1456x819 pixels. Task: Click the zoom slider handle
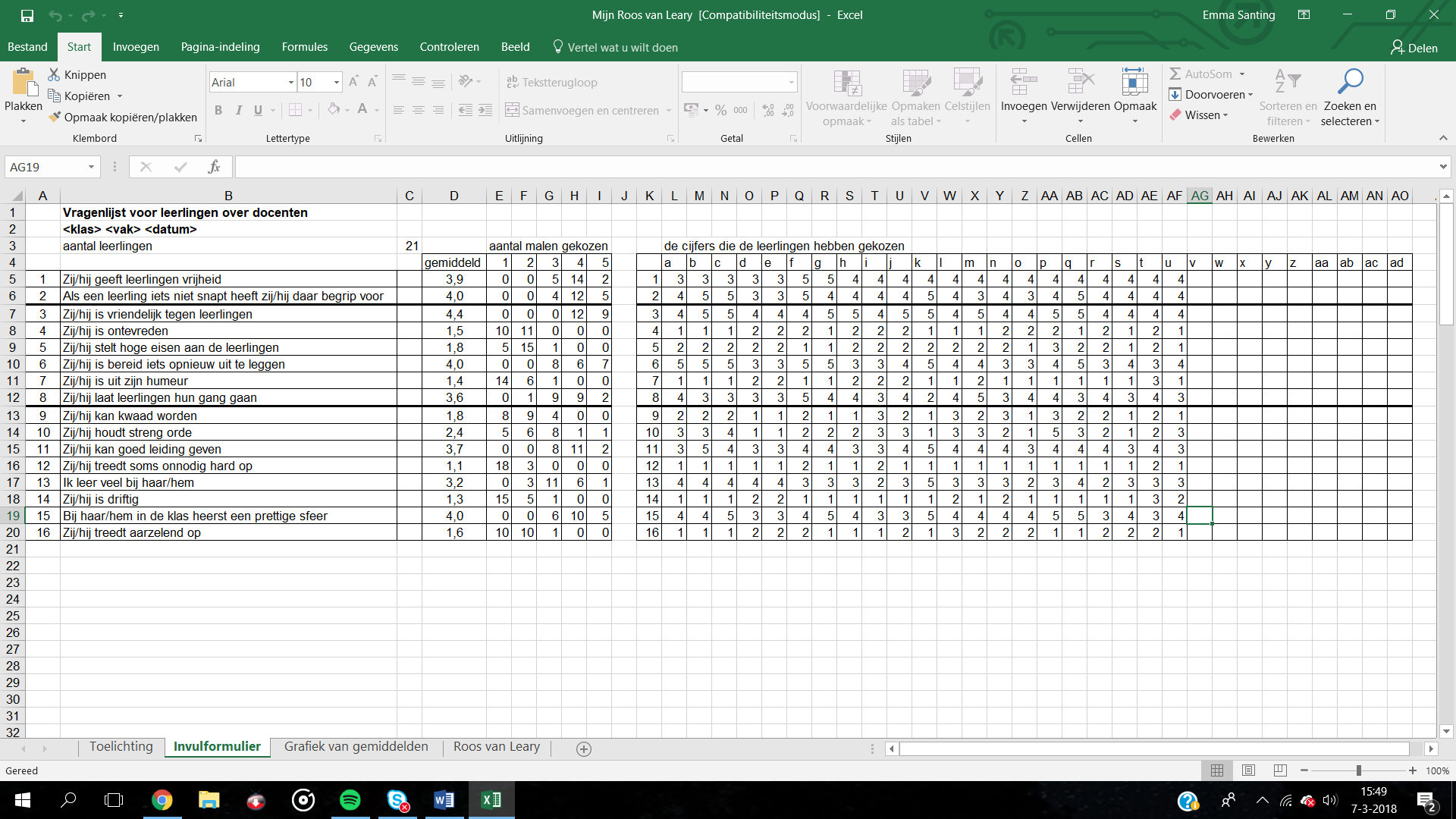(1359, 770)
